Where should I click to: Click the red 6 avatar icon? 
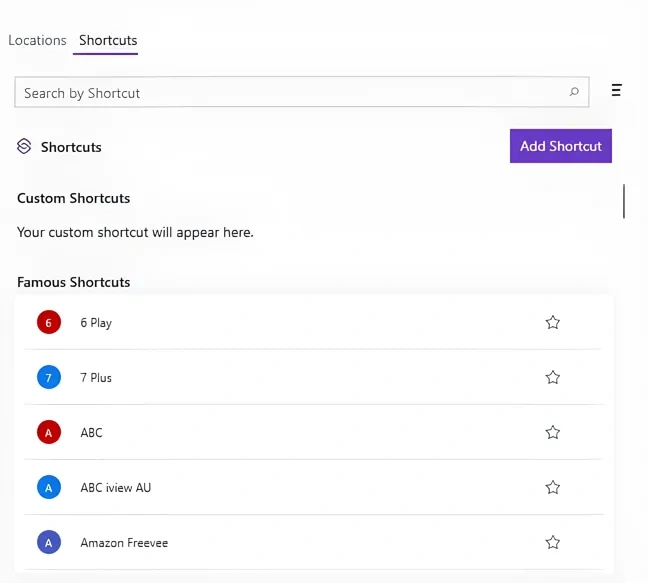(49, 322)
